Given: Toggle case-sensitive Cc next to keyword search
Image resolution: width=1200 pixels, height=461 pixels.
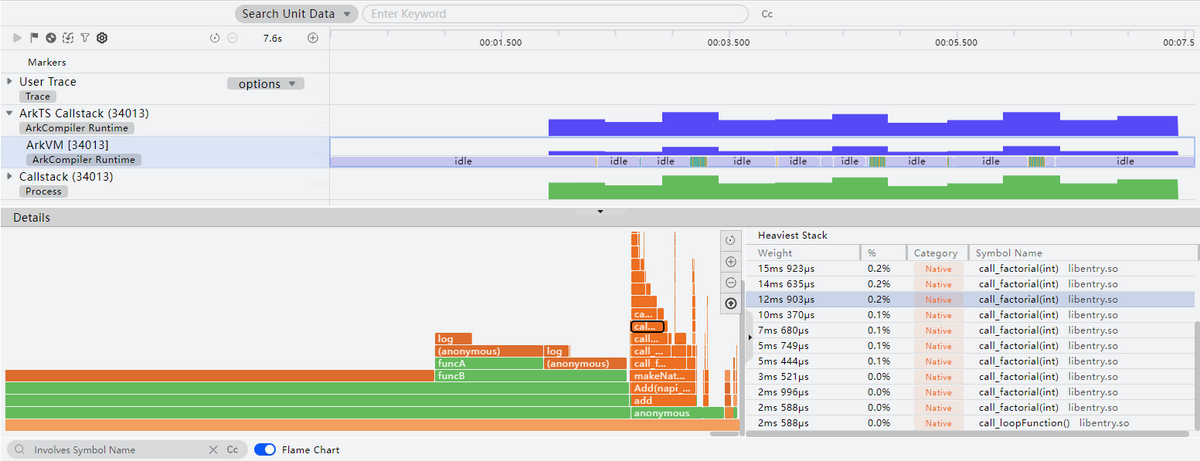Looking at the screenshot, I should pyautogui.click(x=767, y=15).
